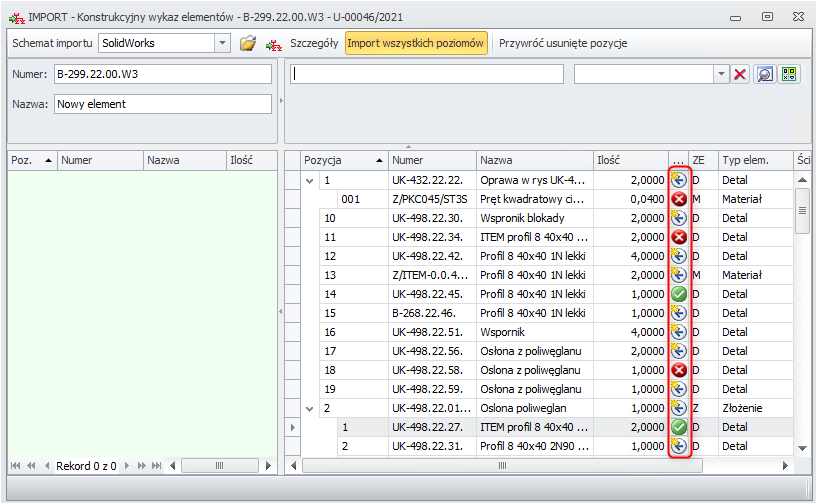The image size is (816, 503).
Task: Collapse tree node for position 1
Action: pyautogui.click(x=309, y=180)
